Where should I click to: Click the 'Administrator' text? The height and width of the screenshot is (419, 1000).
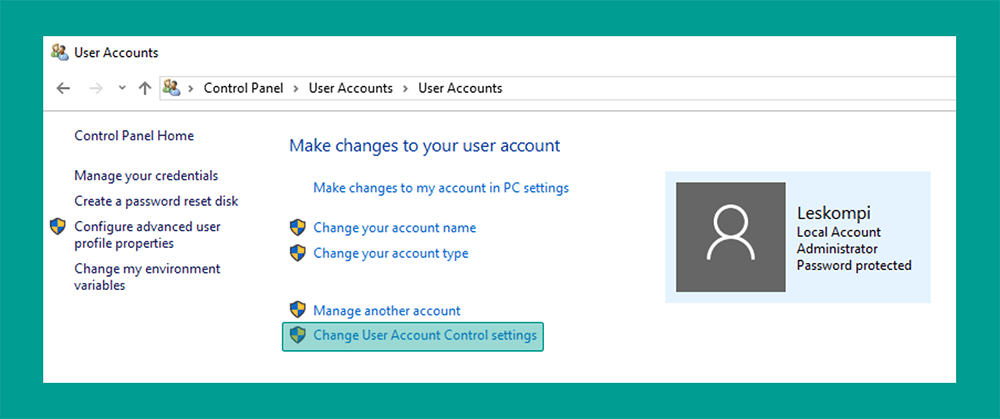837,249
